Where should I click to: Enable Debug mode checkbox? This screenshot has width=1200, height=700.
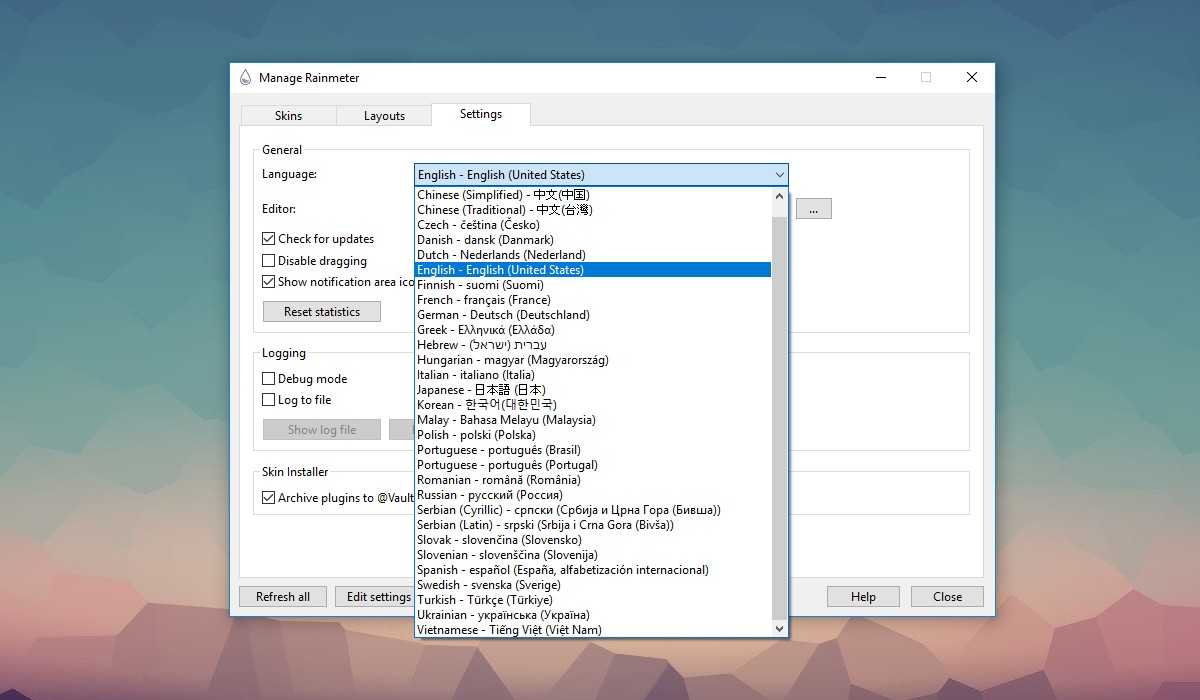[x=269, y=379]
